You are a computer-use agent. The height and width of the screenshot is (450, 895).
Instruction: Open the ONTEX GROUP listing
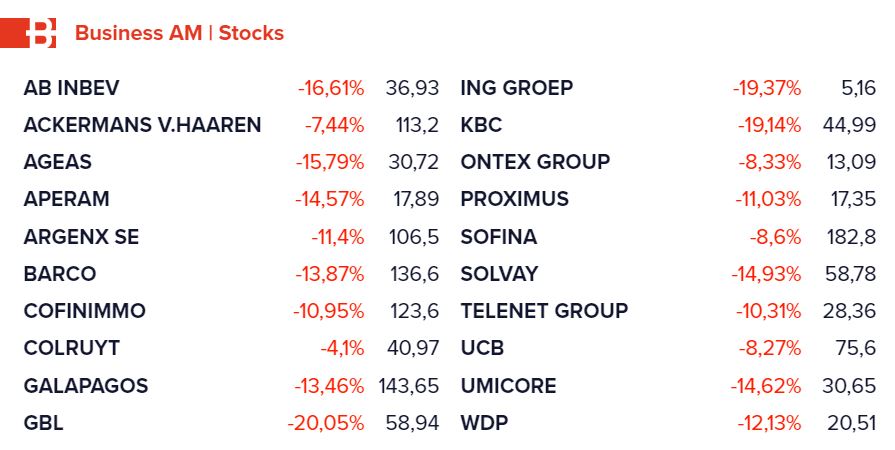click(535, 162)
